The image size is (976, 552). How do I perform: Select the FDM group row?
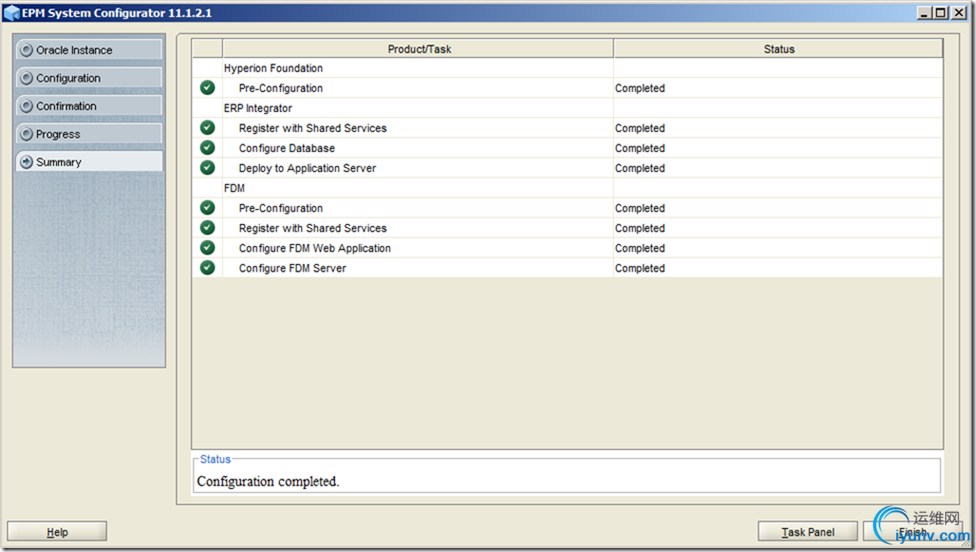coord(567,188)
